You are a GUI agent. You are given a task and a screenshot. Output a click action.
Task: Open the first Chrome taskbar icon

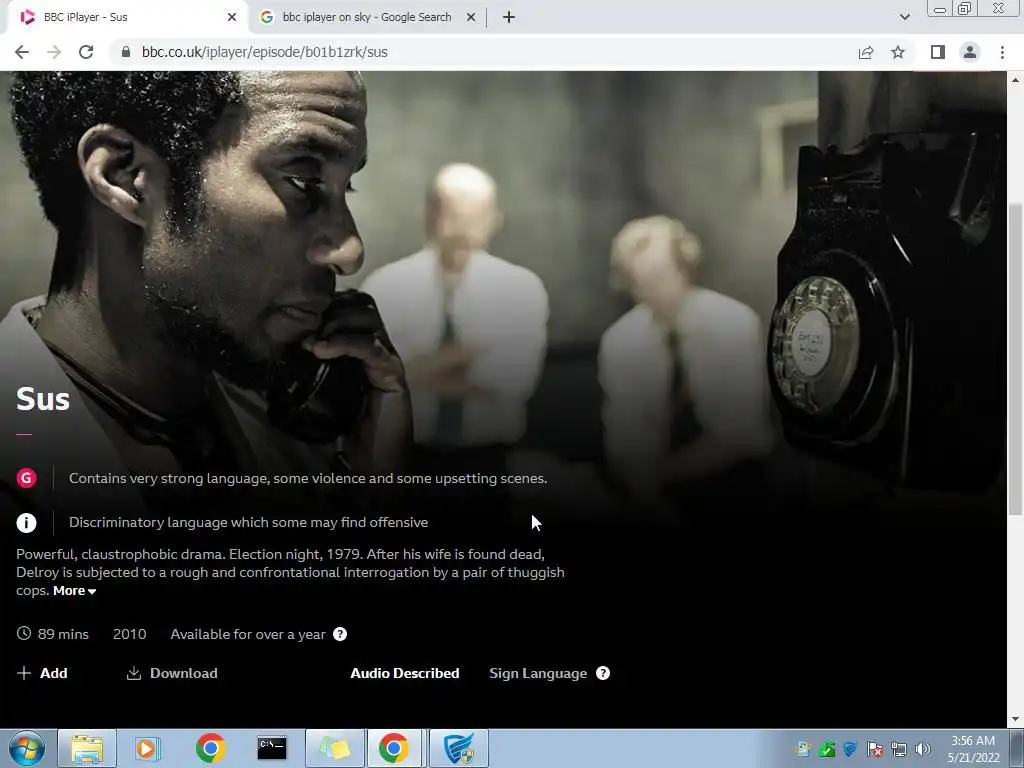210,748
